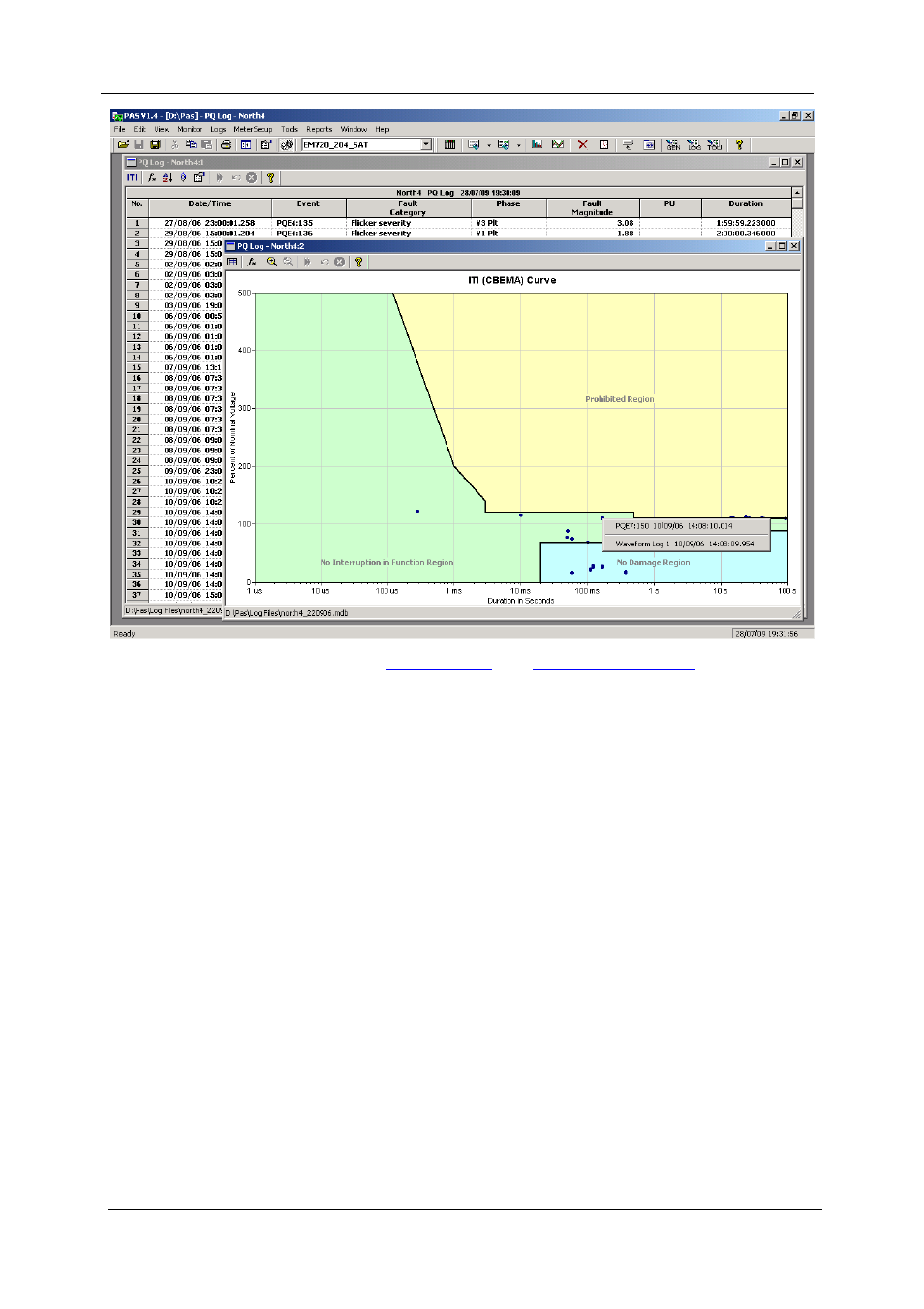
Task: Open Waveform Log 1 link in popup
Action: click(x=684, y=544)
